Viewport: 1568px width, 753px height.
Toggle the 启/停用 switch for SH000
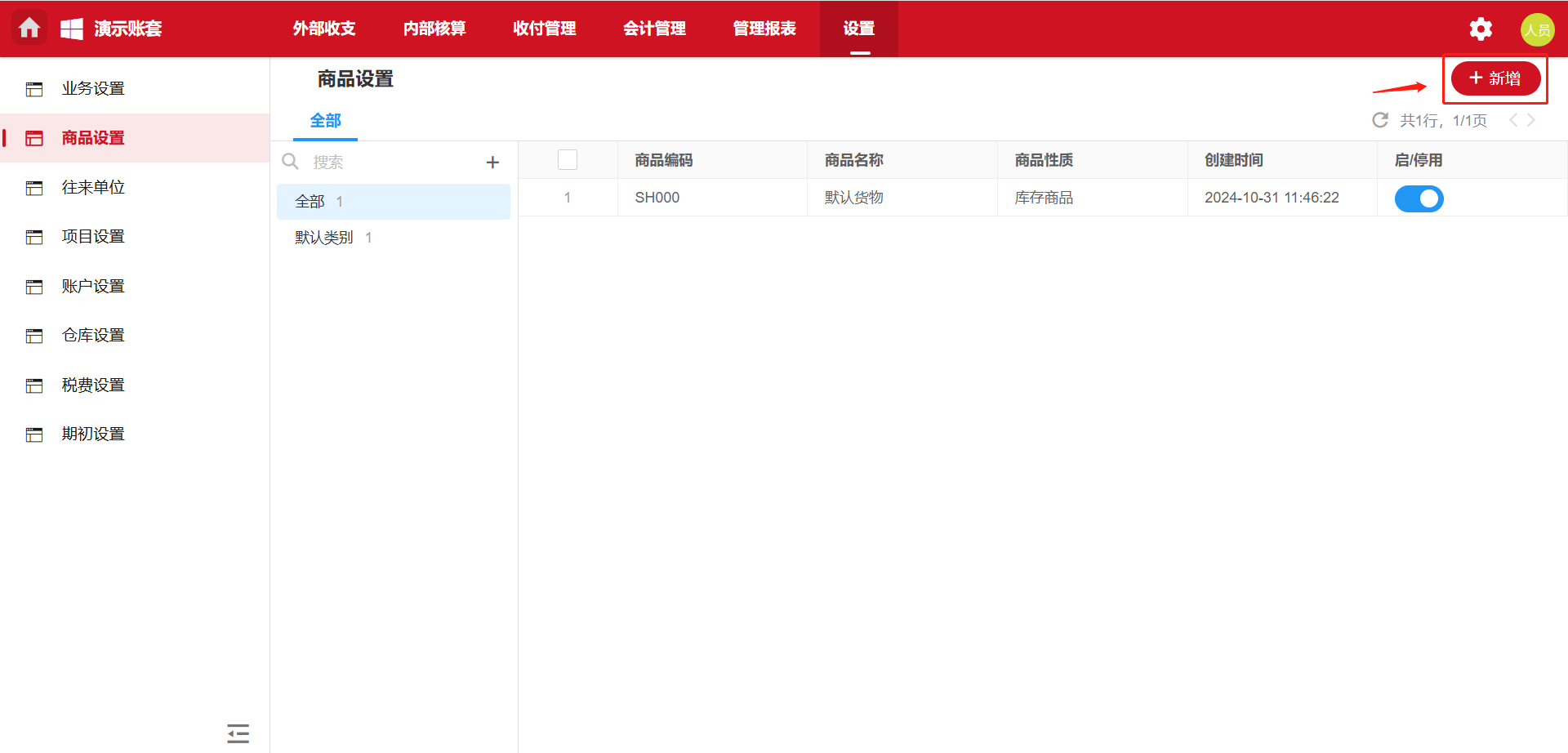[1419, 198]
